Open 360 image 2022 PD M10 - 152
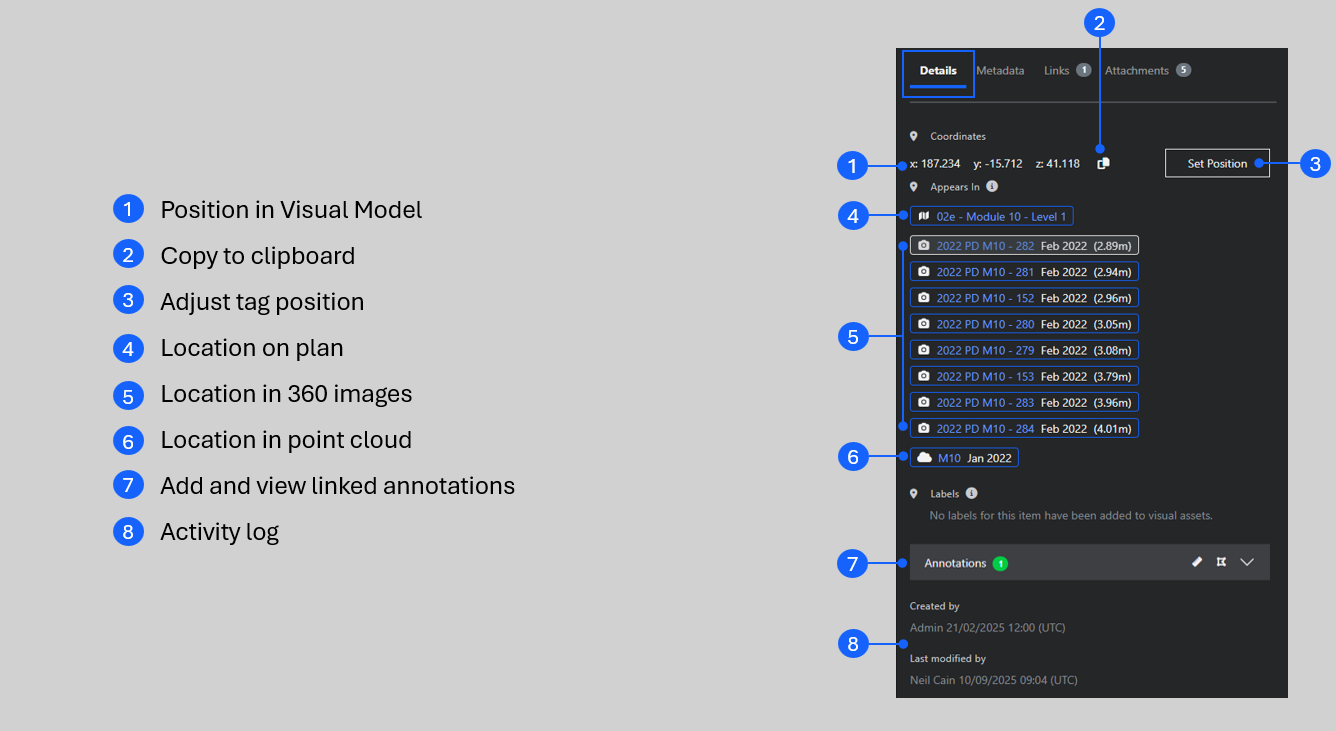The height and width of the screenshot is (731, 1336). (1024, 297)
